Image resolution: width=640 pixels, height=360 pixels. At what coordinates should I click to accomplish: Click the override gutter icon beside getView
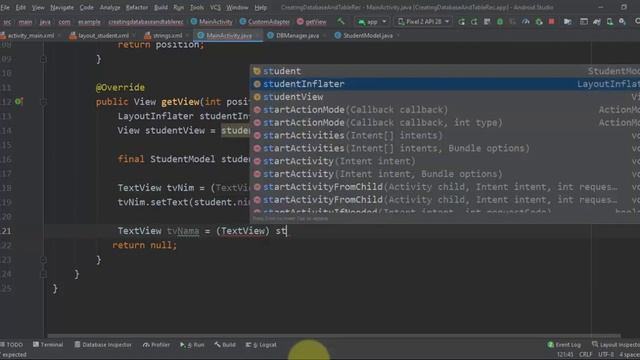(x=18, y=101)
